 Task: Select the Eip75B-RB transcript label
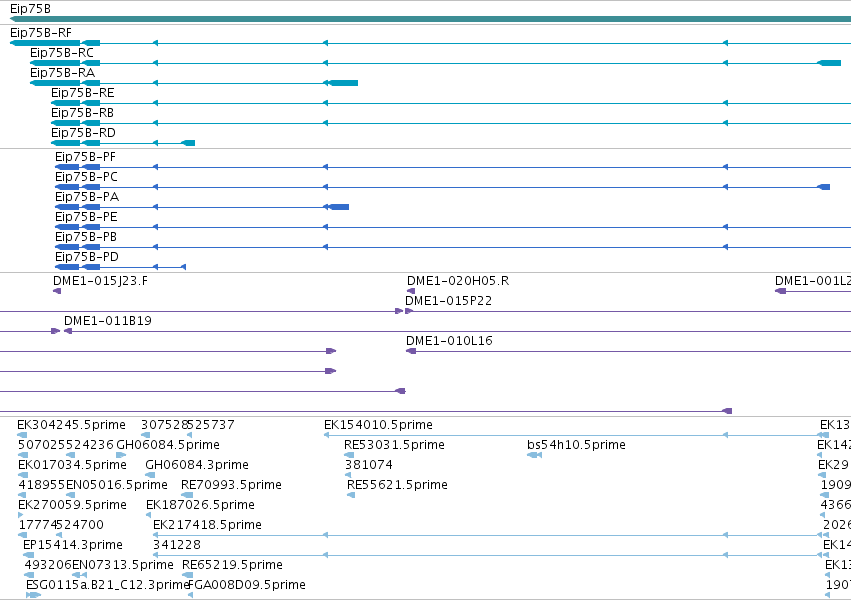tap(82, 113)
